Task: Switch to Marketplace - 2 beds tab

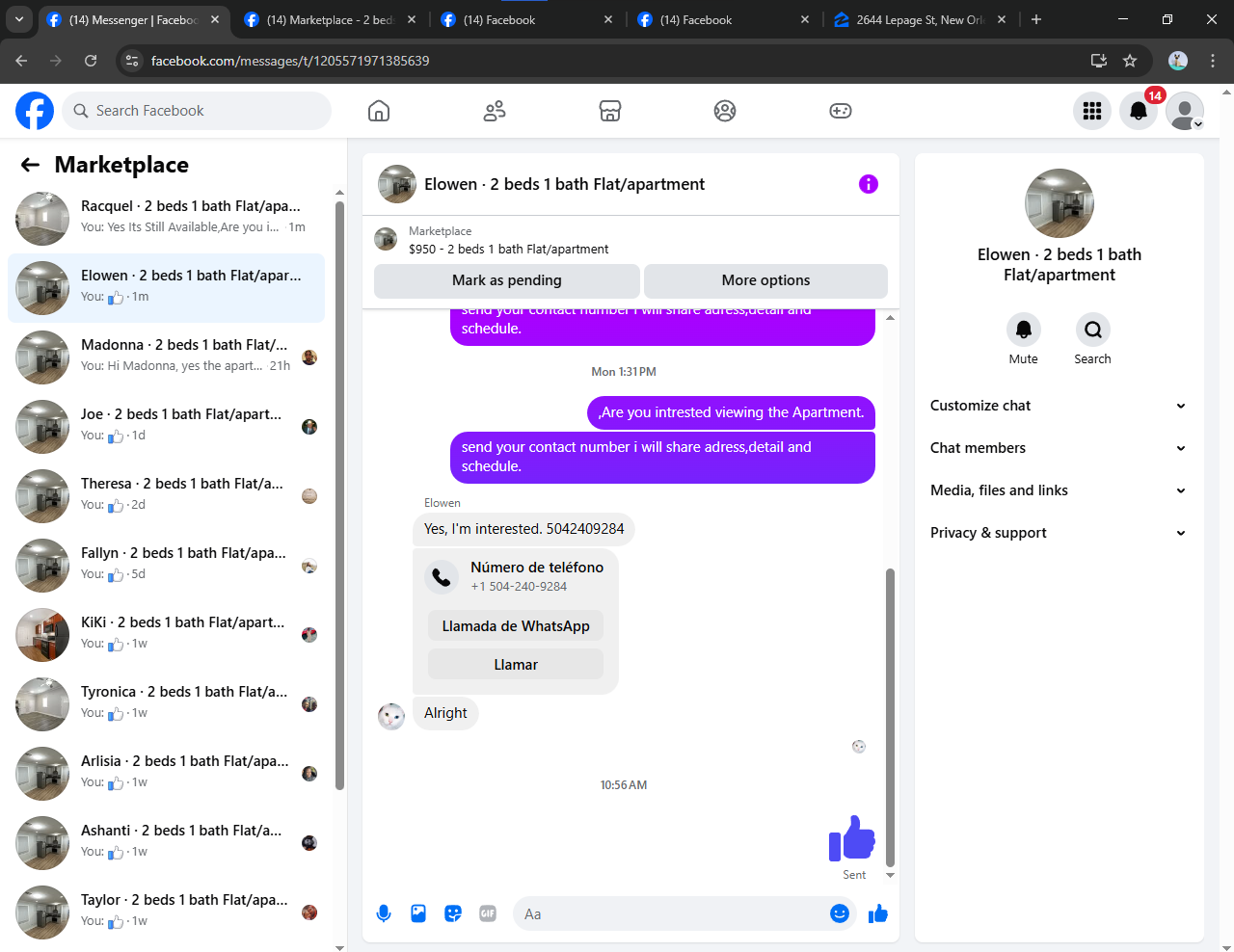Action: pos(331,19)
